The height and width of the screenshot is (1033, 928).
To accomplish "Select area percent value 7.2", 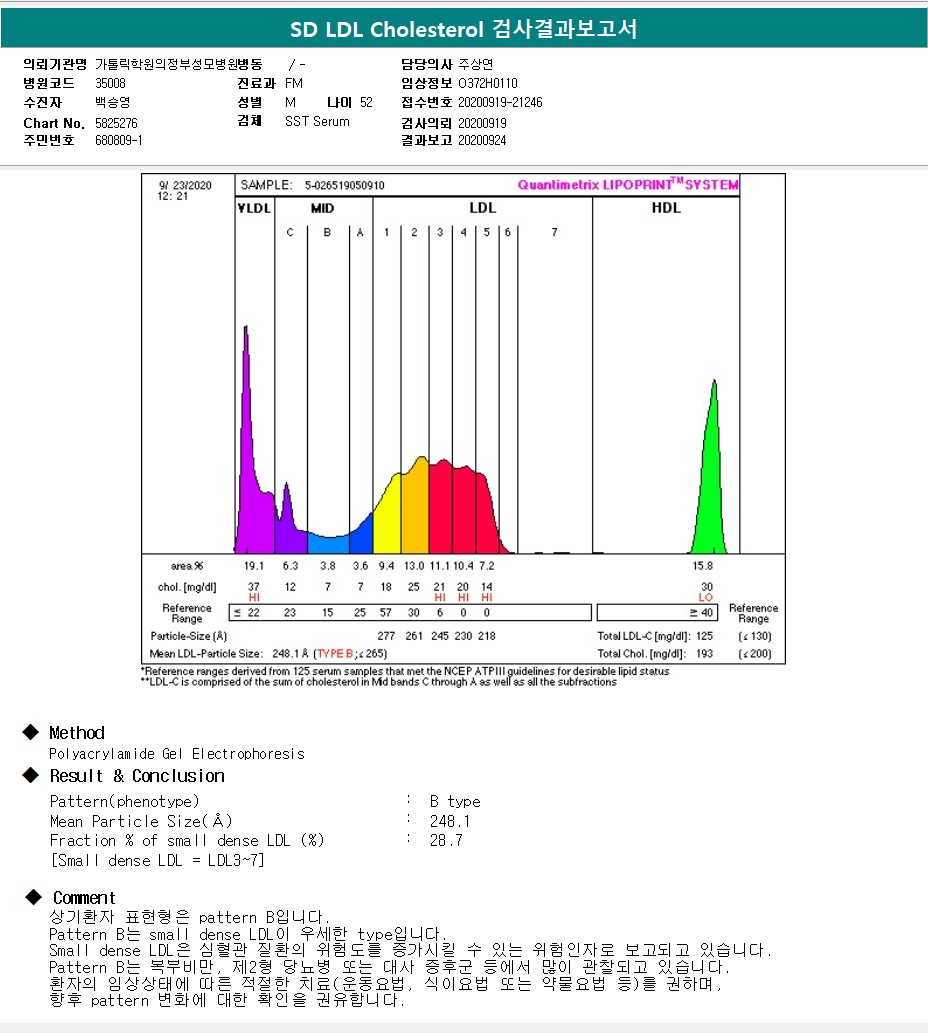I will point(486,566).
